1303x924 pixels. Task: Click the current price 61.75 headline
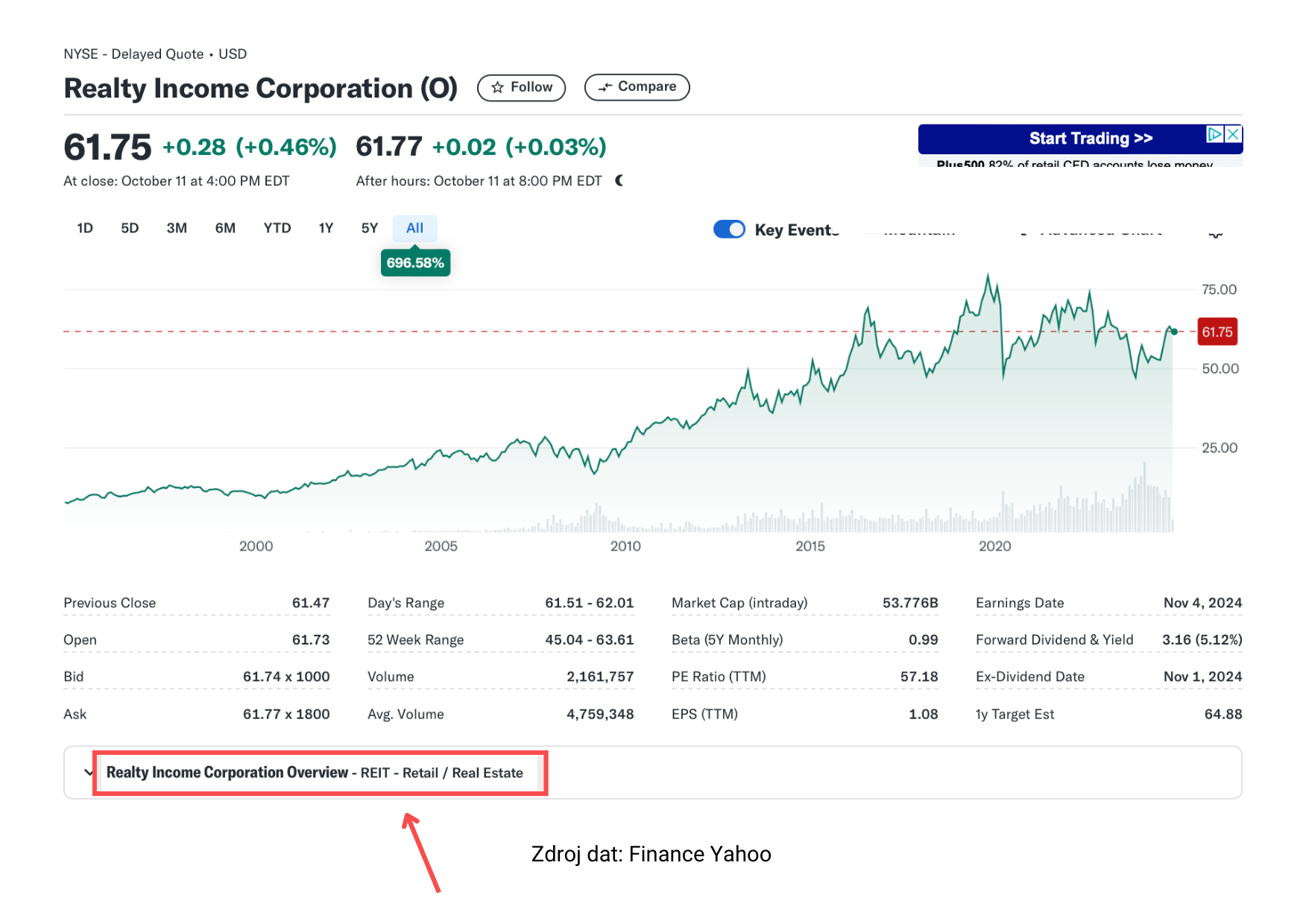tap(107, 147)
